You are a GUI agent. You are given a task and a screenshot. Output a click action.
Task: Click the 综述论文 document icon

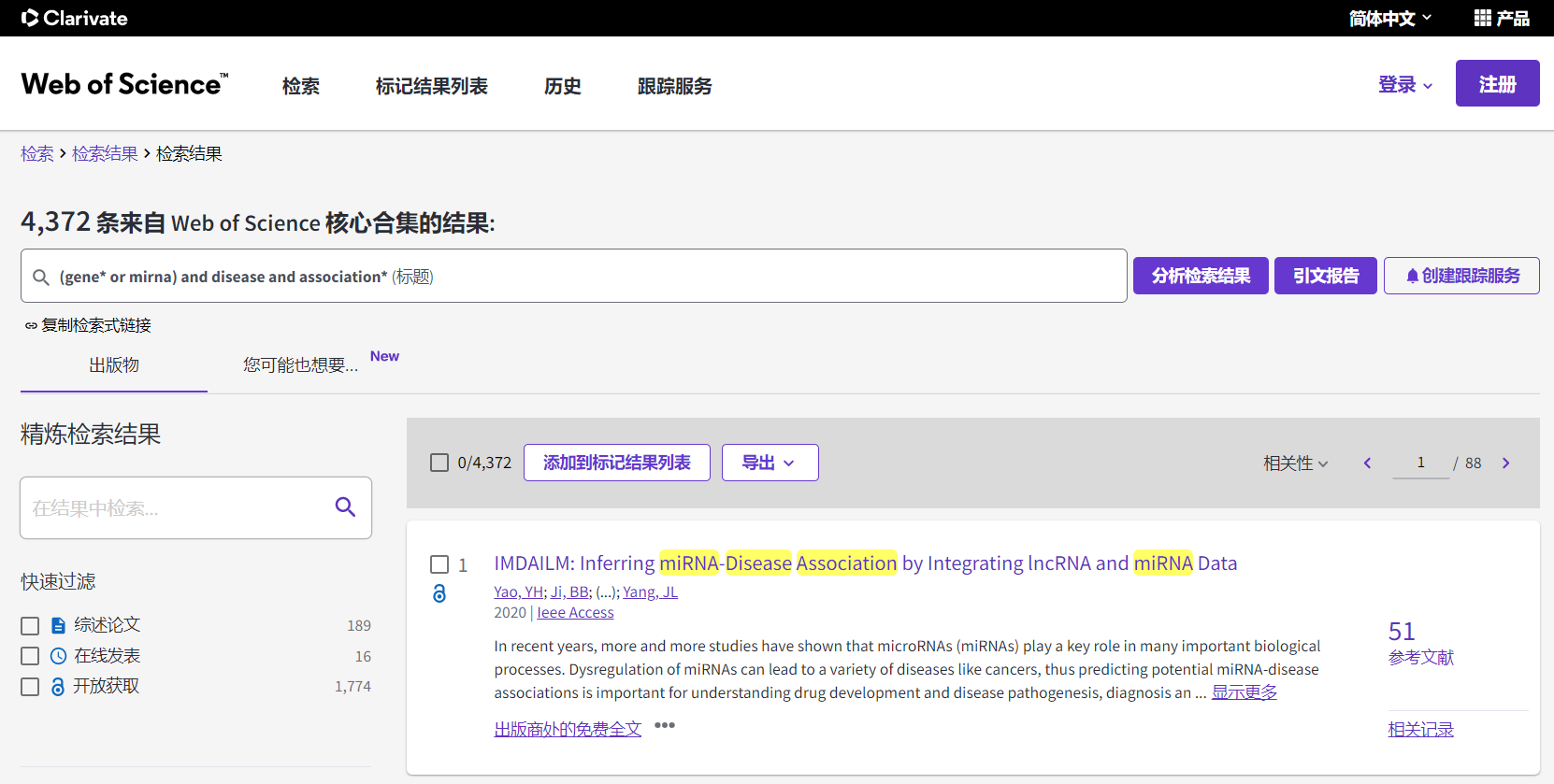click(58, 625)
